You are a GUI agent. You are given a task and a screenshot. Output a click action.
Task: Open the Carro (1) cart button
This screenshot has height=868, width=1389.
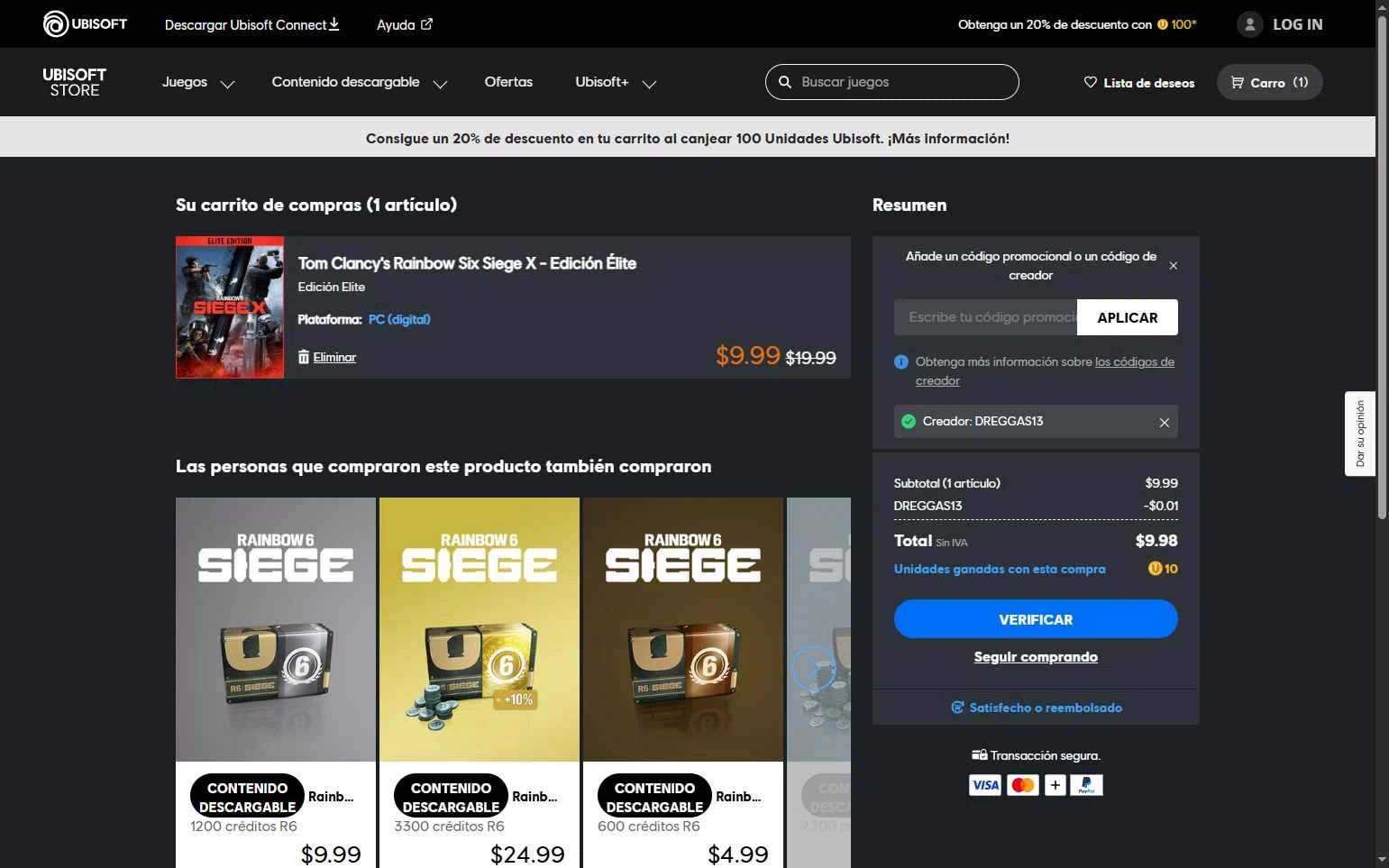point(1269,82)
